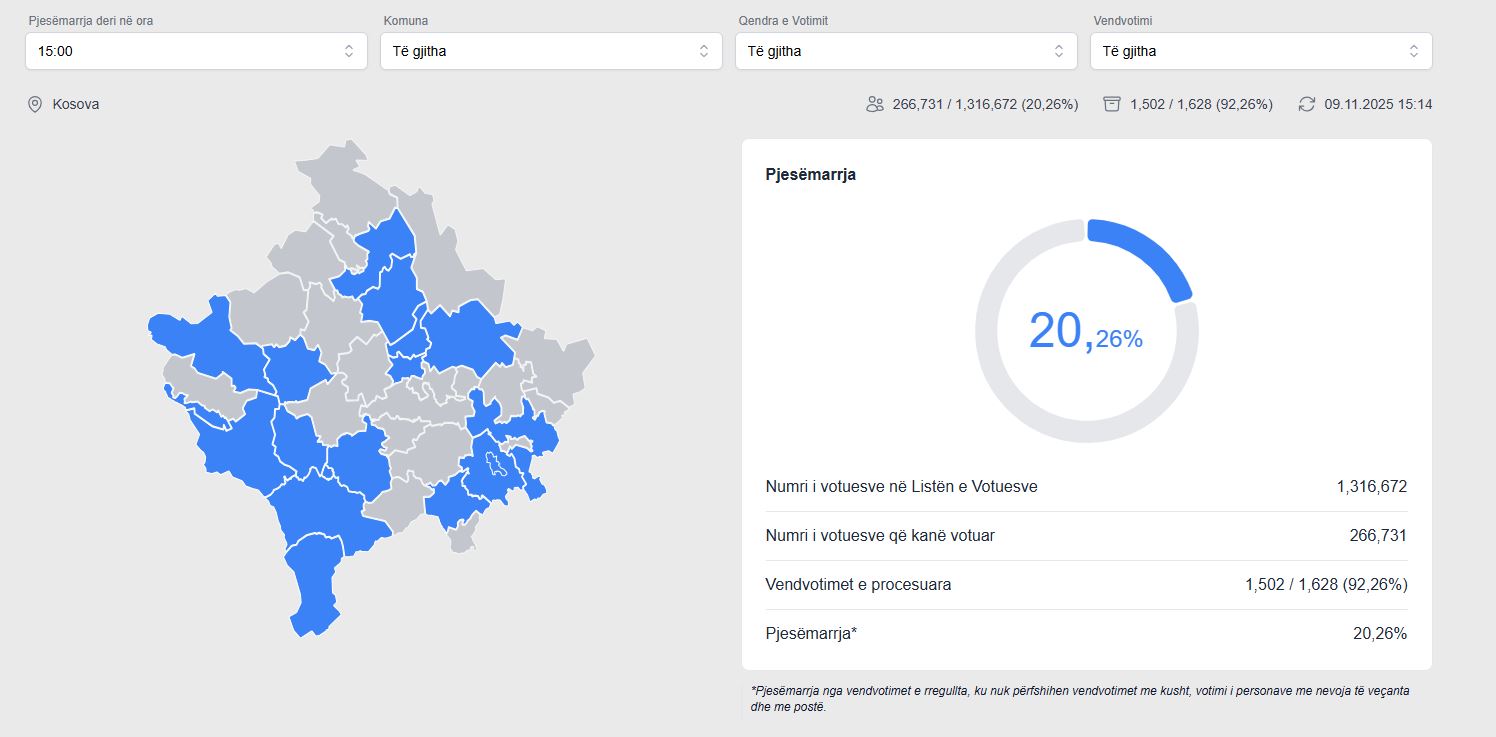Click the Vendvotimet e procesuara row

click(1086, 585)
